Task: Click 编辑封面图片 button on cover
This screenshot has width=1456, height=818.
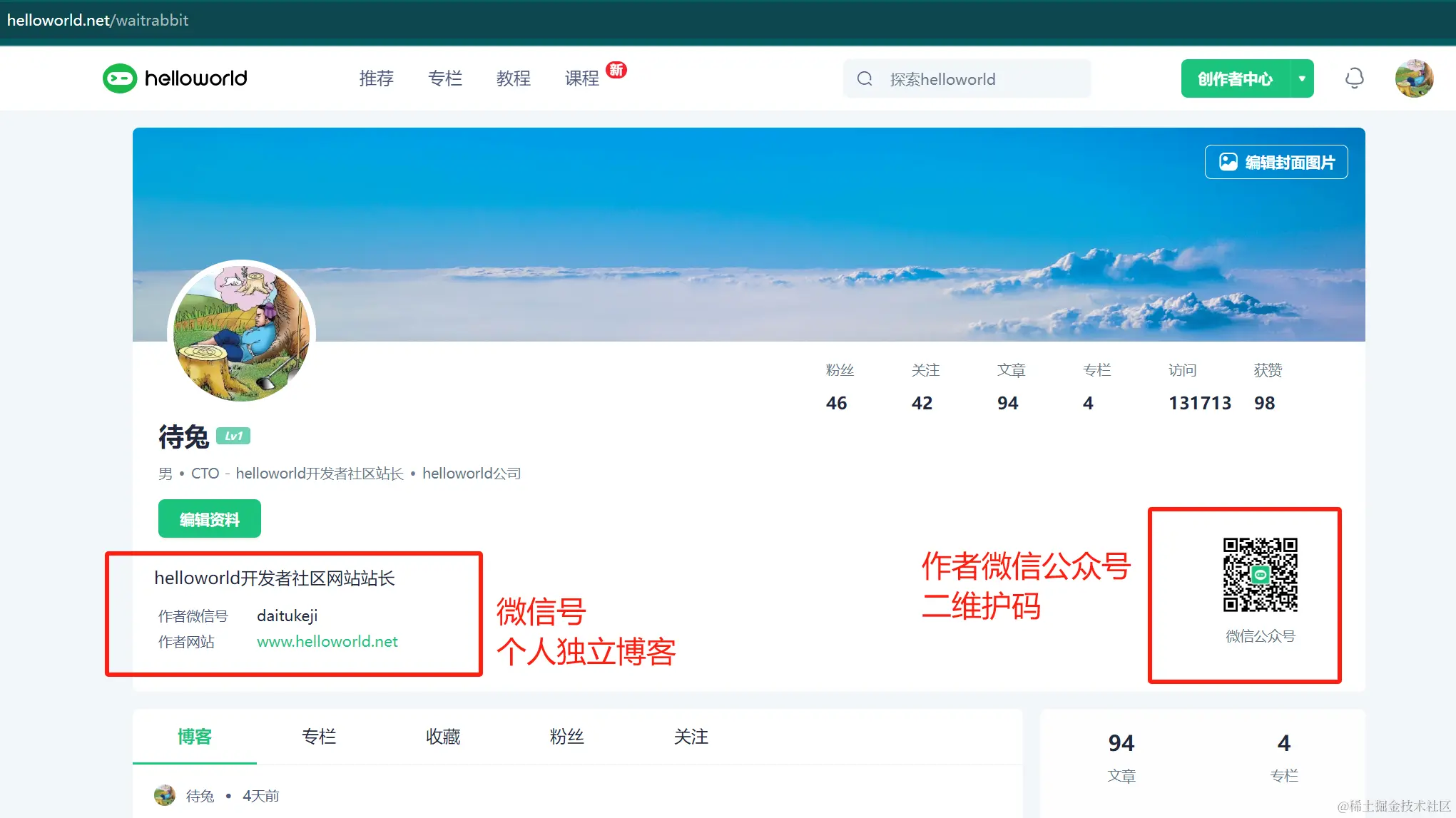Action: click(x=1276, y=162)
